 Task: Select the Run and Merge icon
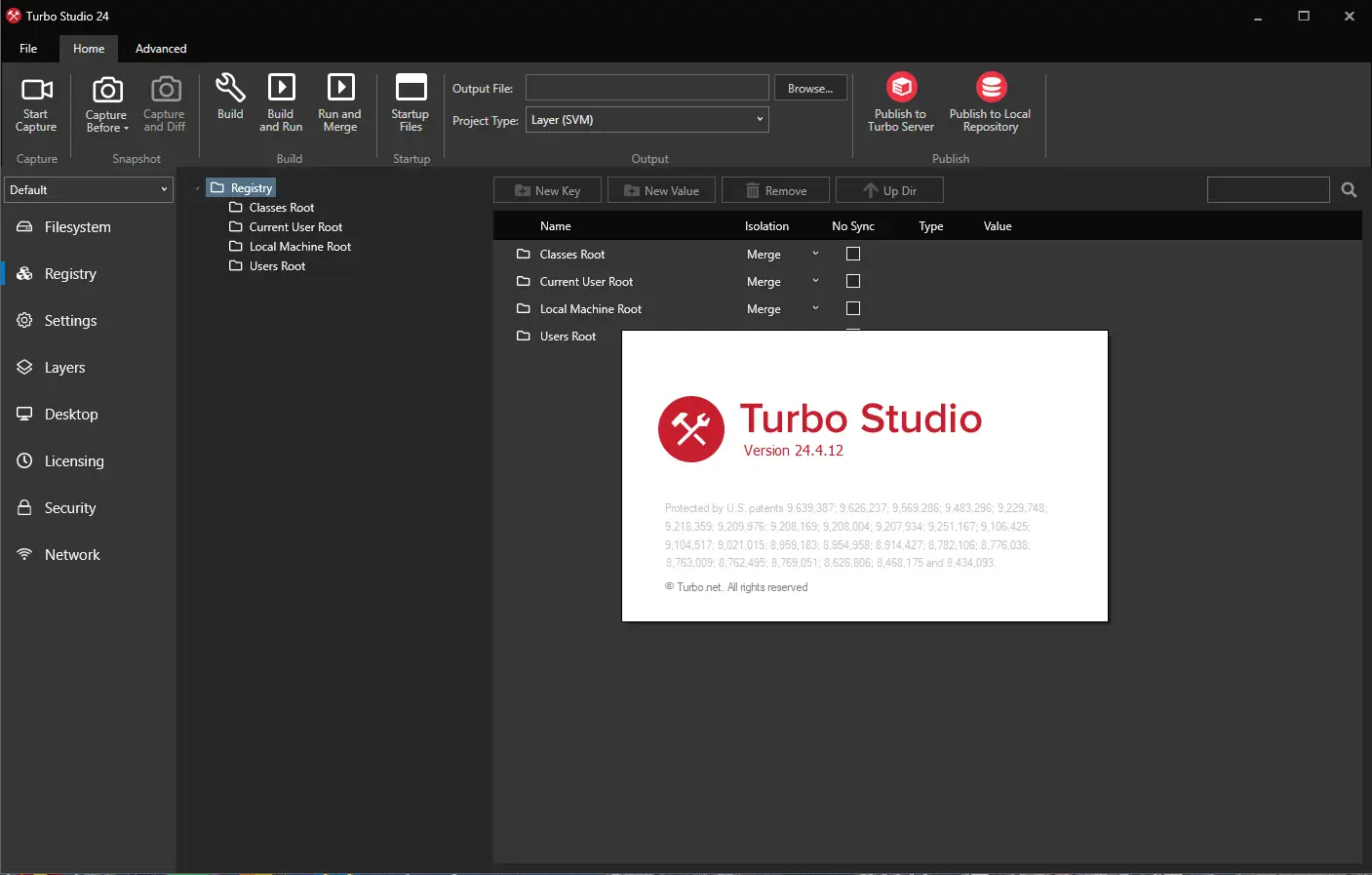click(340, 88)
